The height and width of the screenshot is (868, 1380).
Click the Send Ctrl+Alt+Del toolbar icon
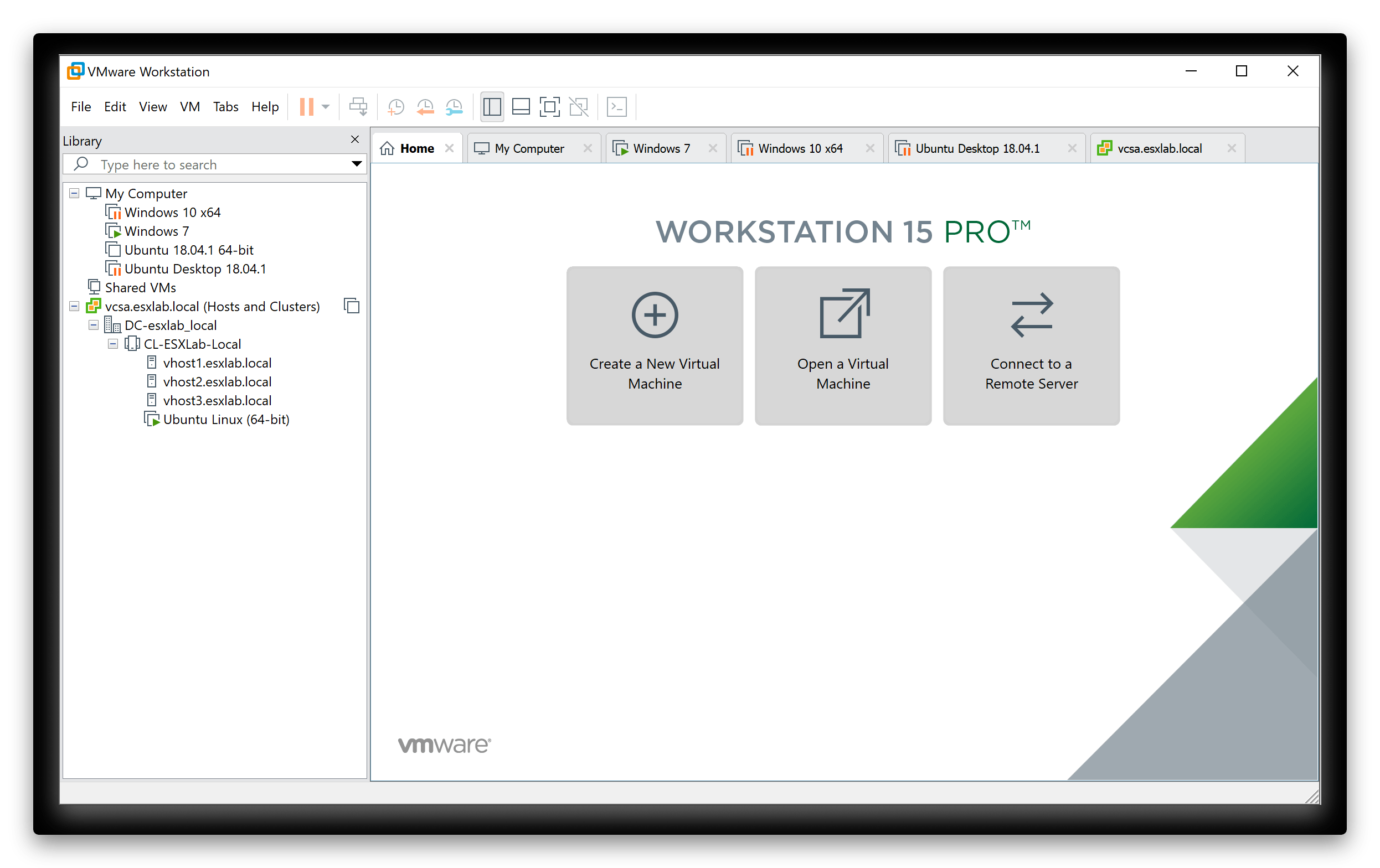pos(358,107)
